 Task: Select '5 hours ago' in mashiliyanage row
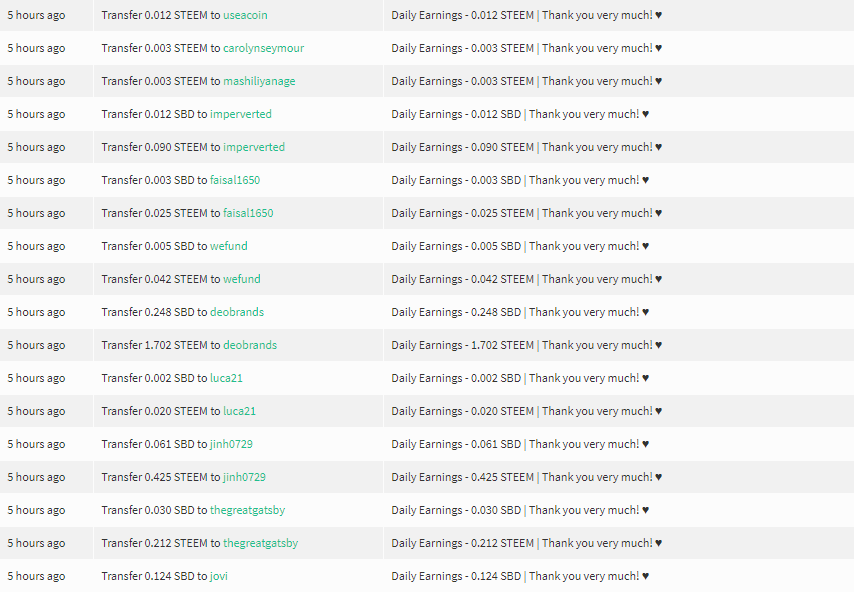click(x=36, y=81)
